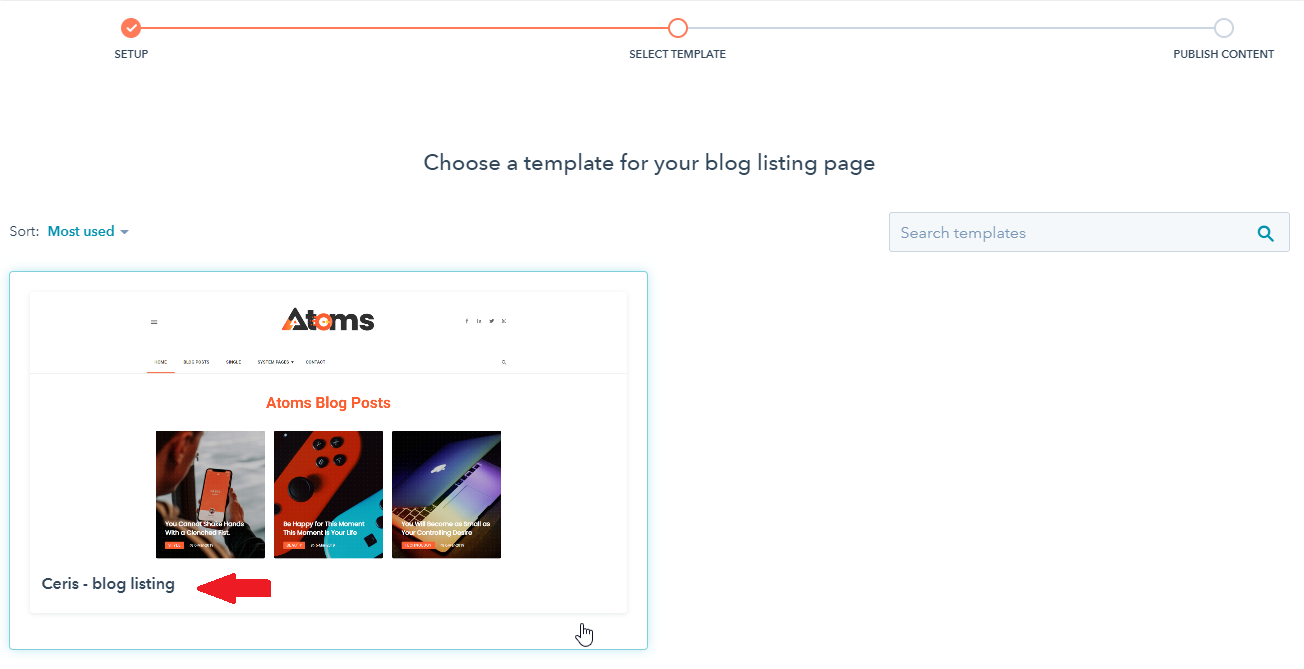1304x669 pixels.
Task: Click the Atoms logo in the preview
Action: [328, 319]
